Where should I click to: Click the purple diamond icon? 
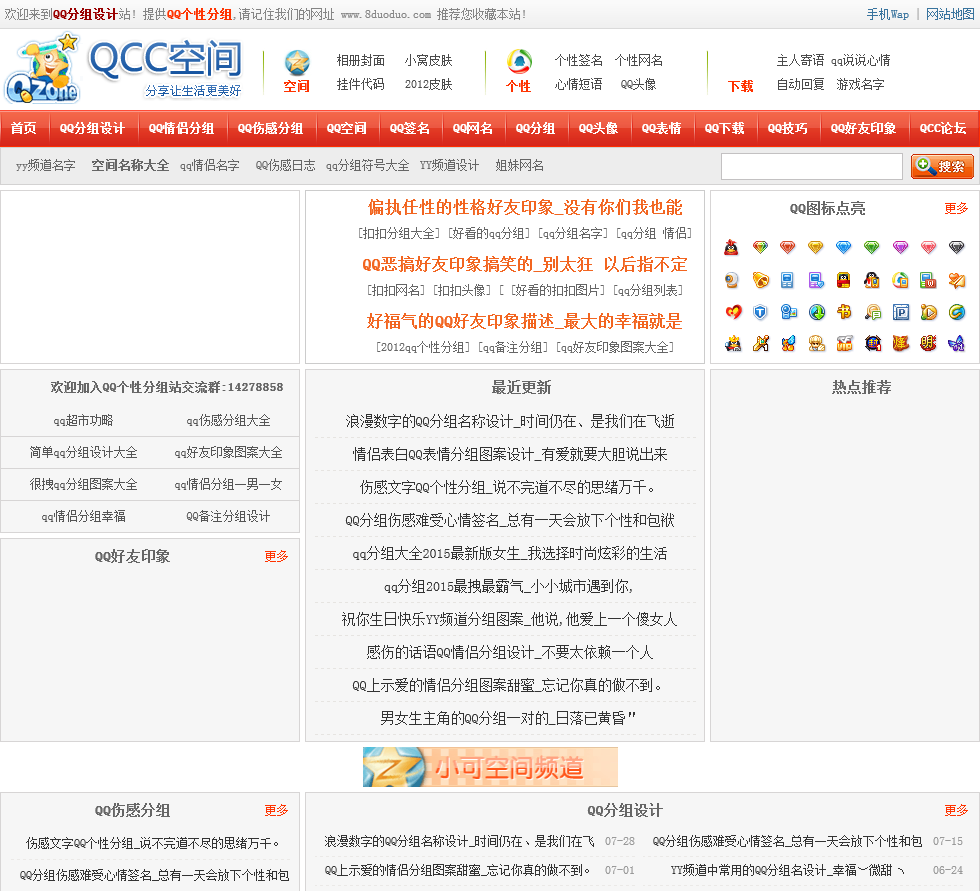point(900,247)
